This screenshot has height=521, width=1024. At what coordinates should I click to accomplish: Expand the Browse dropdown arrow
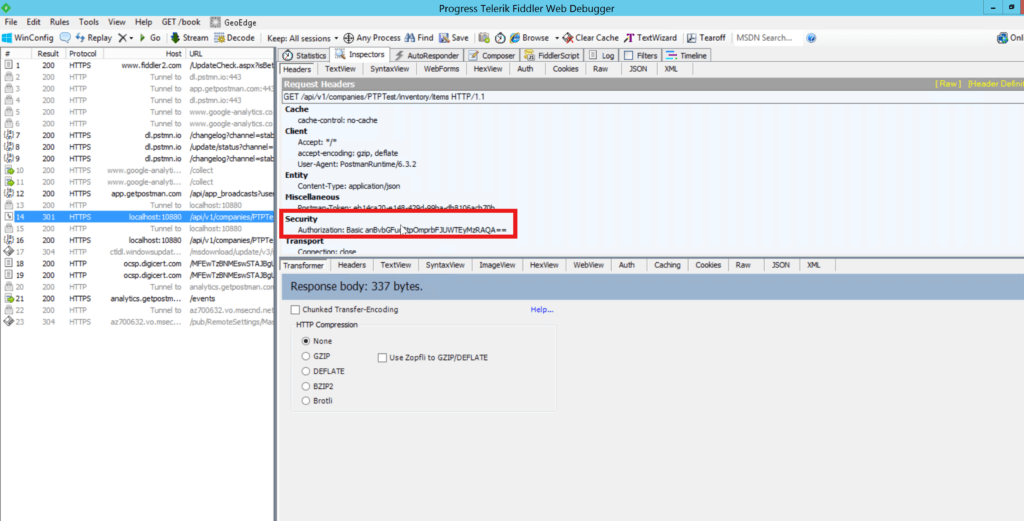click(557, 38)
